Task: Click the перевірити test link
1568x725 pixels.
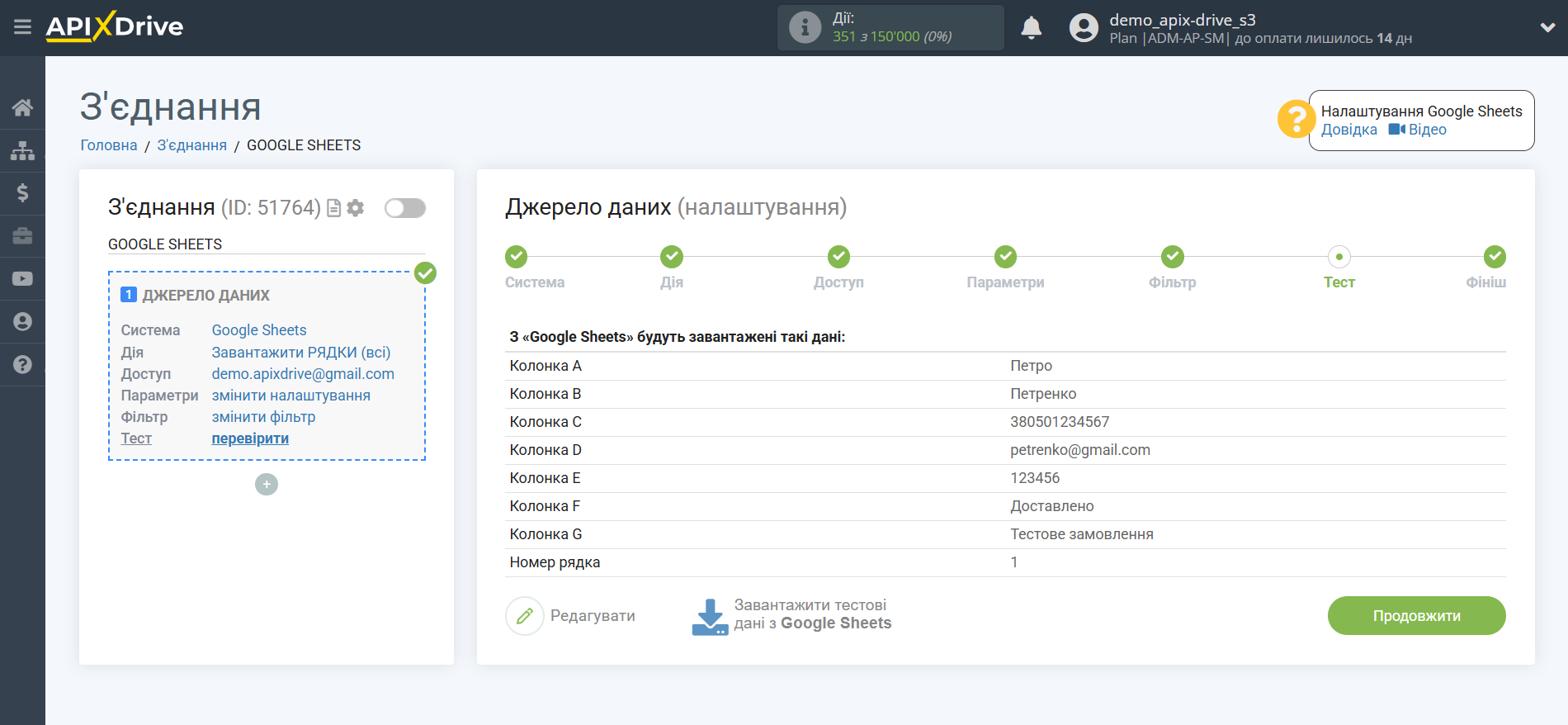Action: (250, 438)
